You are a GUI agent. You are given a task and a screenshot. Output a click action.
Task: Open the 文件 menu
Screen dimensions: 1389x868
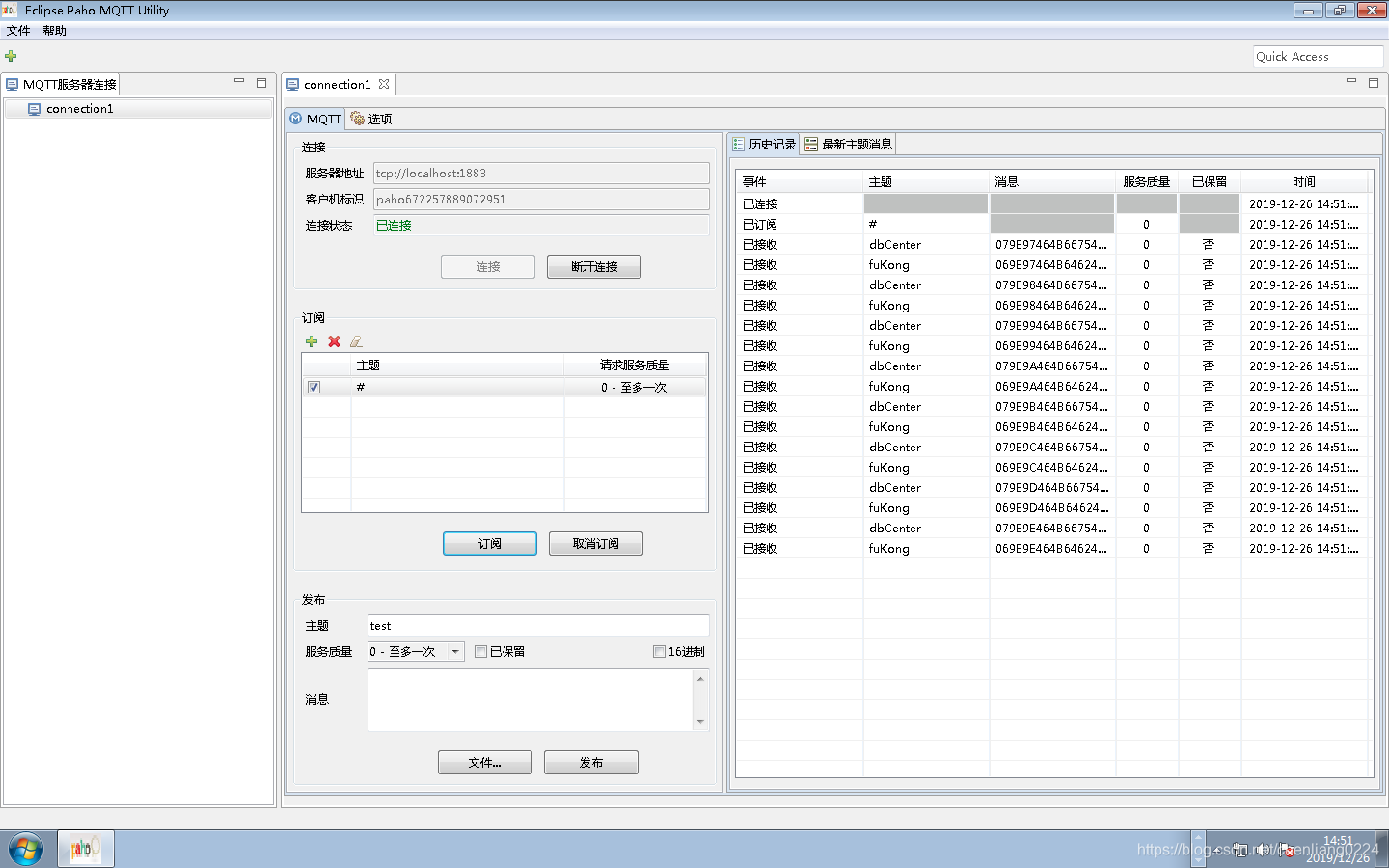[18, 31]
